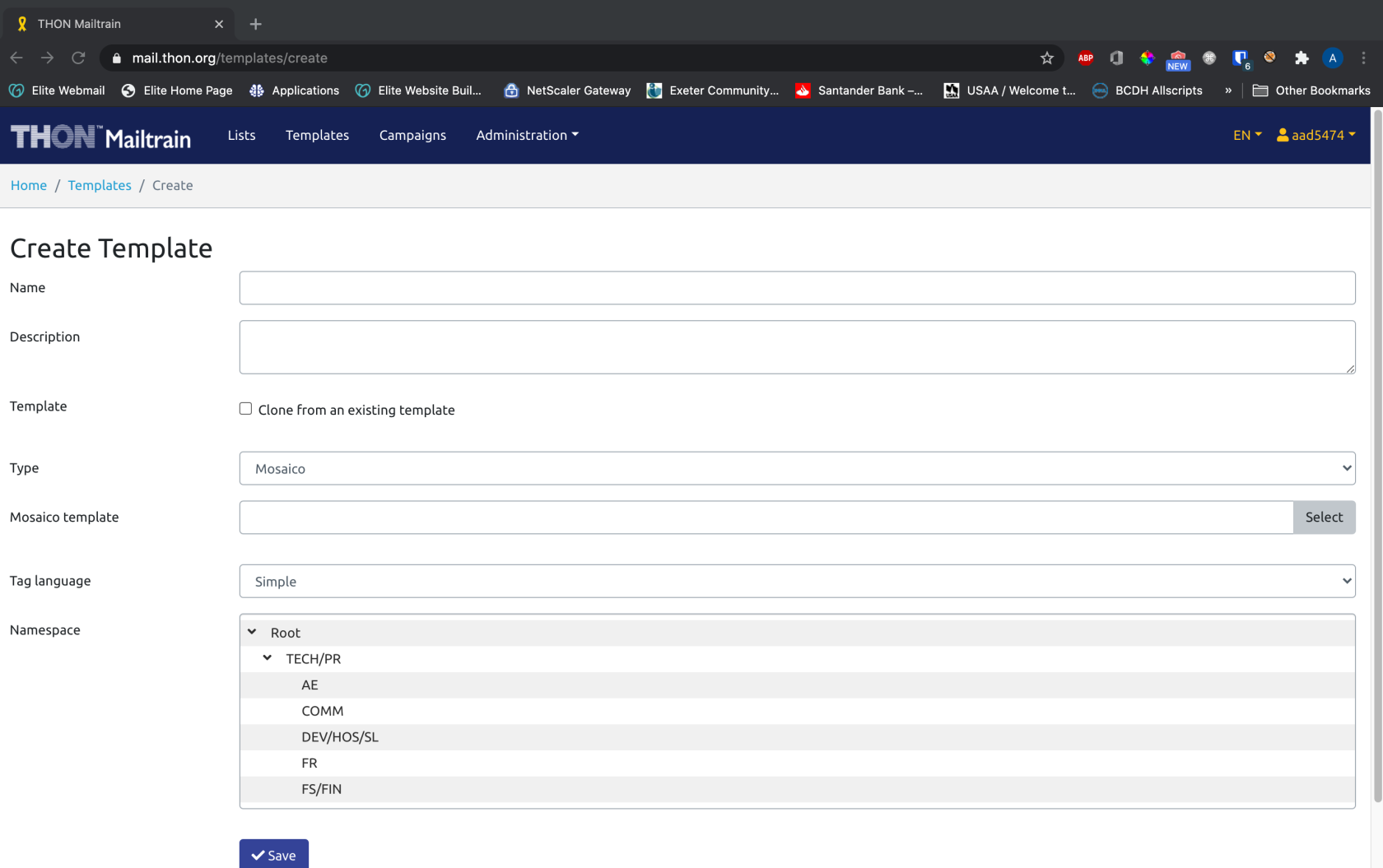Screen dimensions: 1383x868
Task: Click the Home breadcrumb link
Action: pyautogui.click(x=29, y=185)
